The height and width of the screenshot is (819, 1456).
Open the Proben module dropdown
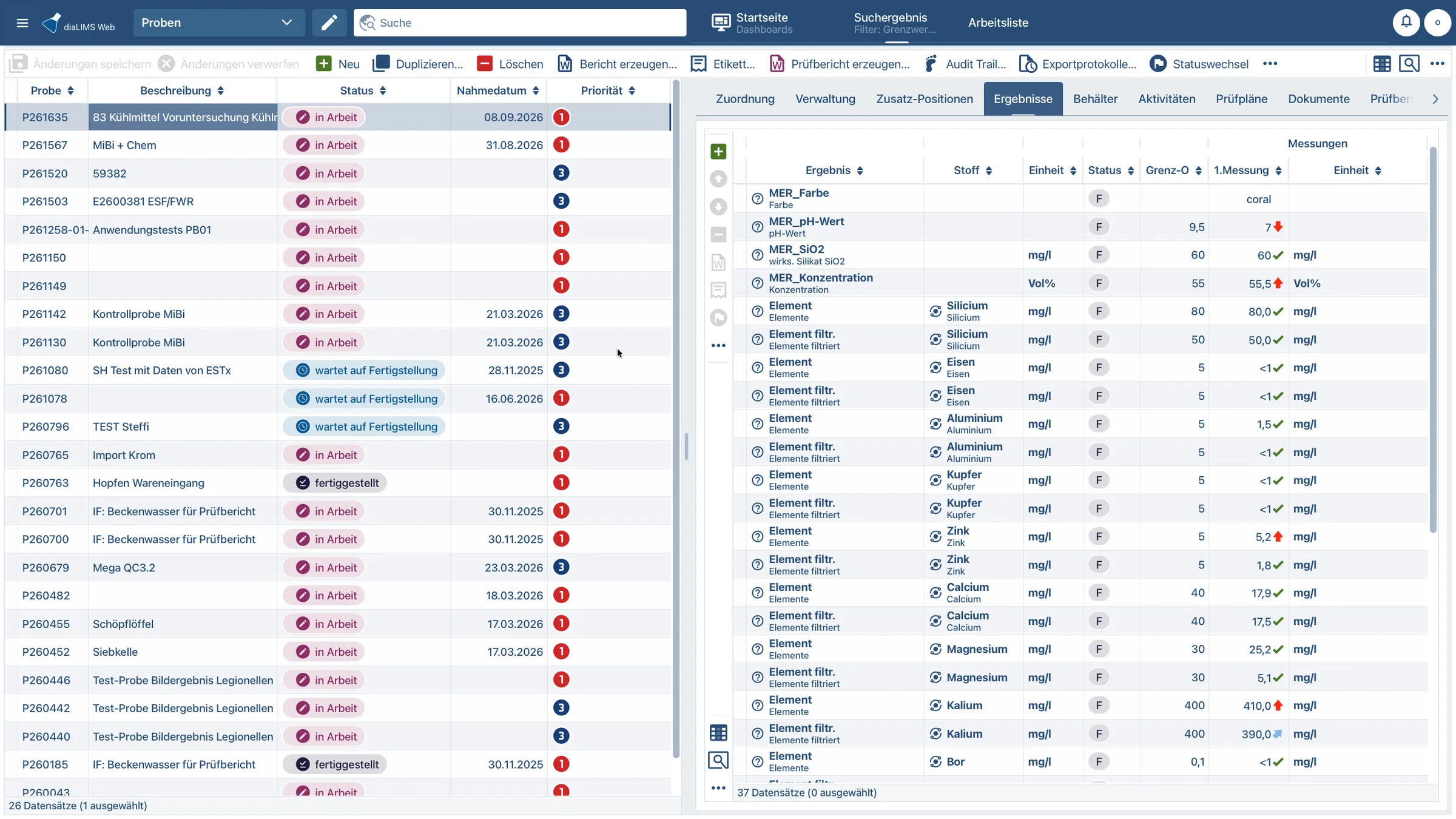tap(219, 23)
